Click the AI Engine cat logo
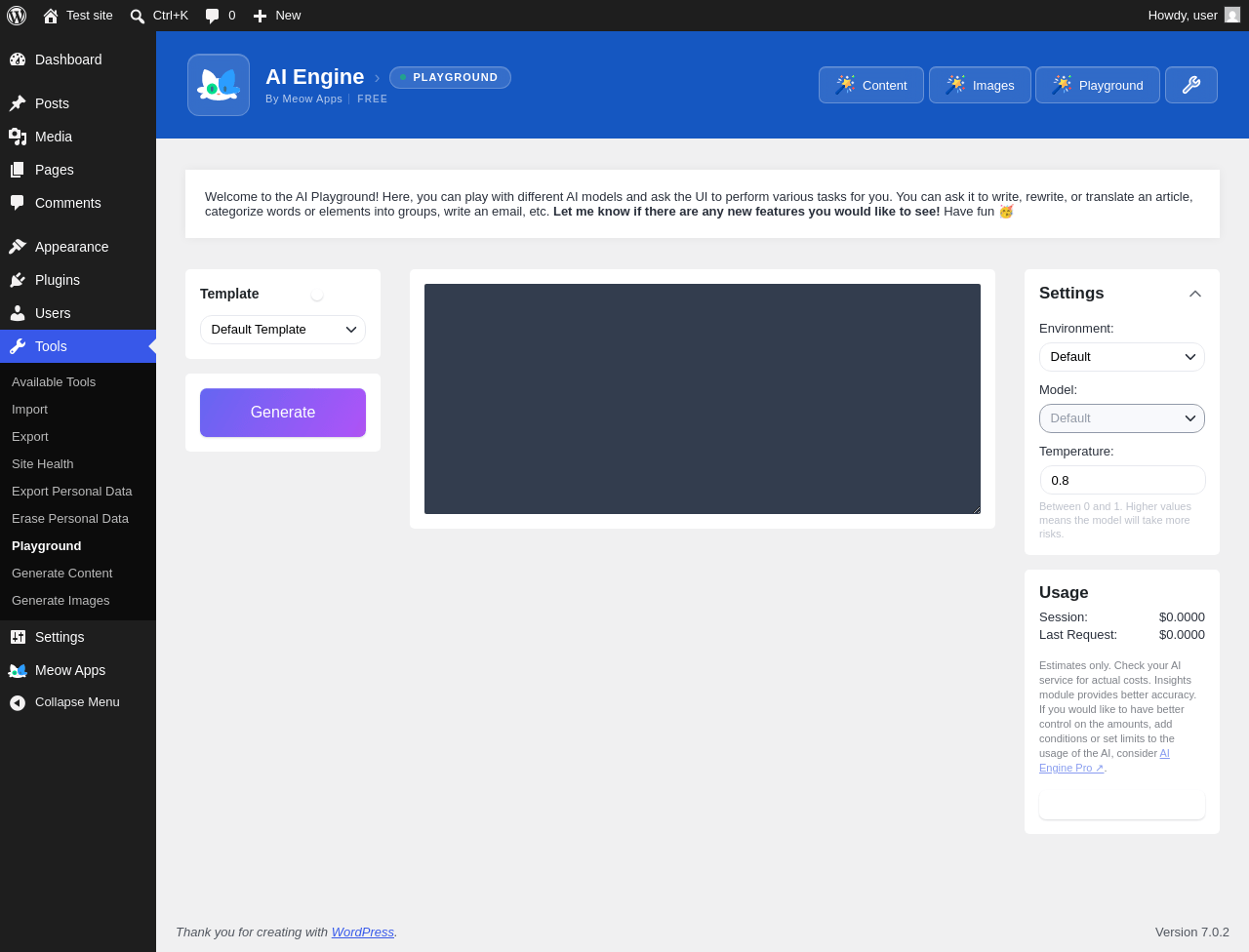The width and height of the screenshot is (1249, 952). [219, 85]
